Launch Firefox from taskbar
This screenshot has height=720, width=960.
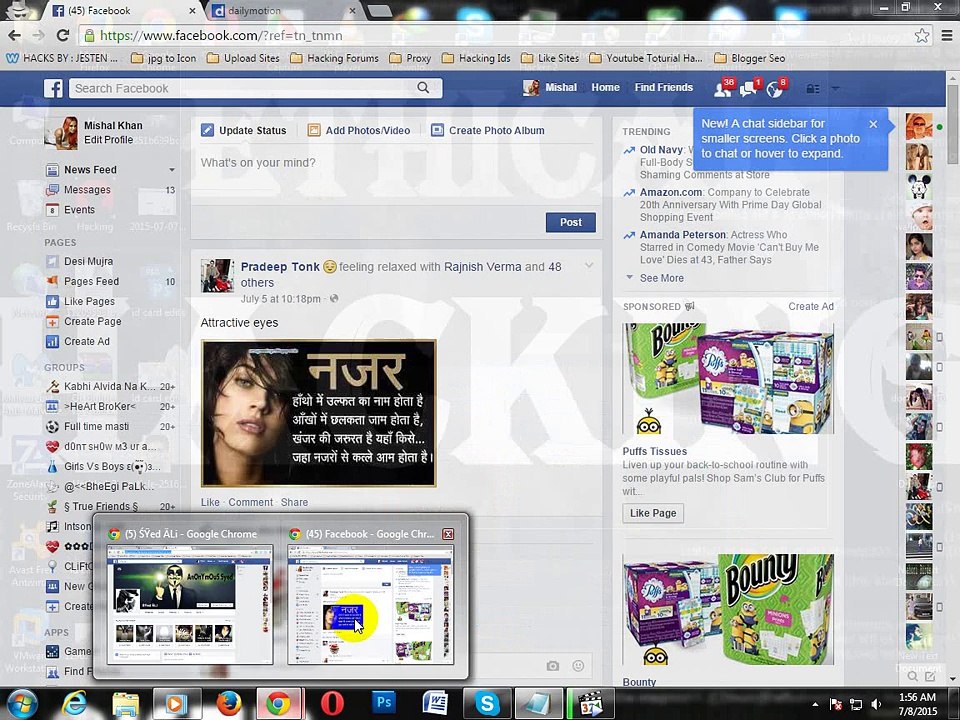(229, 704)
